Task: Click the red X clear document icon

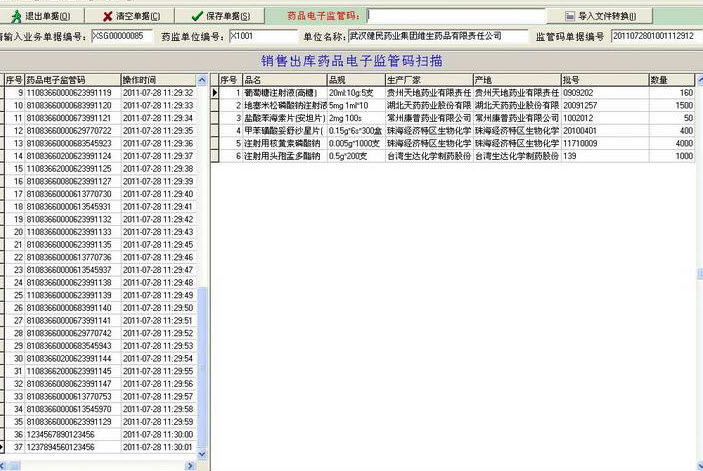Action: pyautogui.click(x=108, y=17)
